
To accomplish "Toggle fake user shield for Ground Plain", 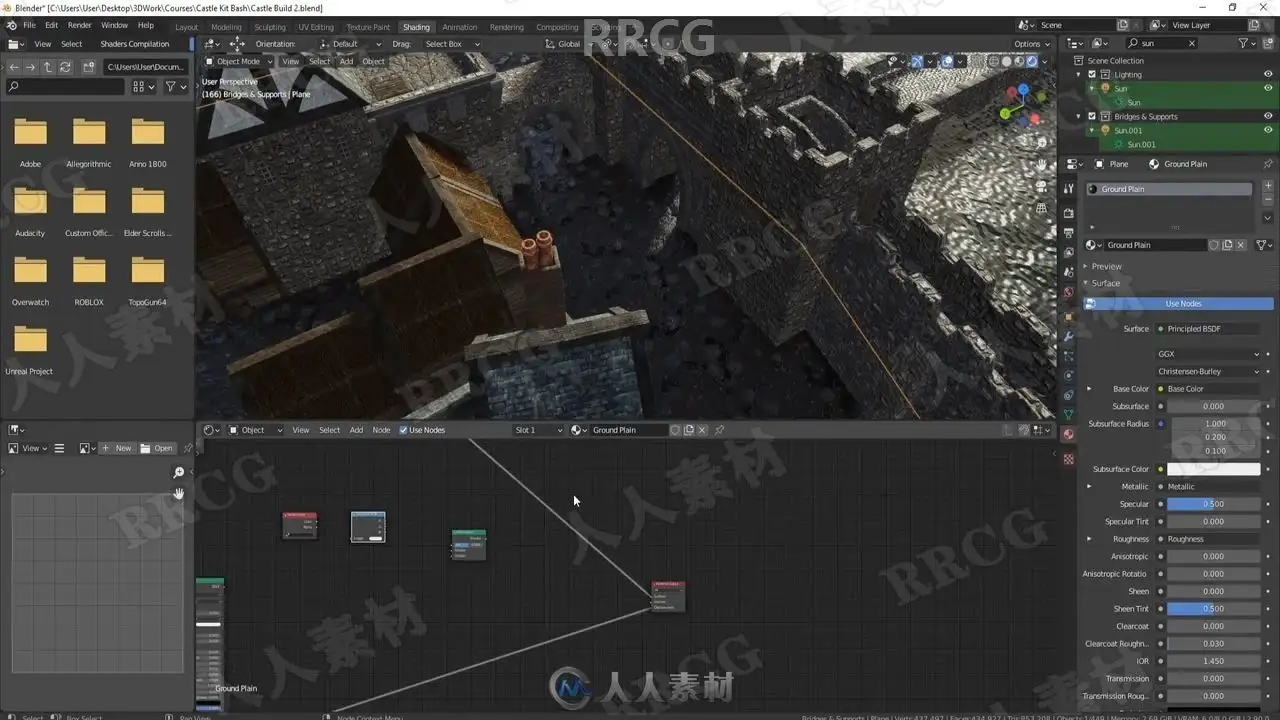I will (1213, 245).
